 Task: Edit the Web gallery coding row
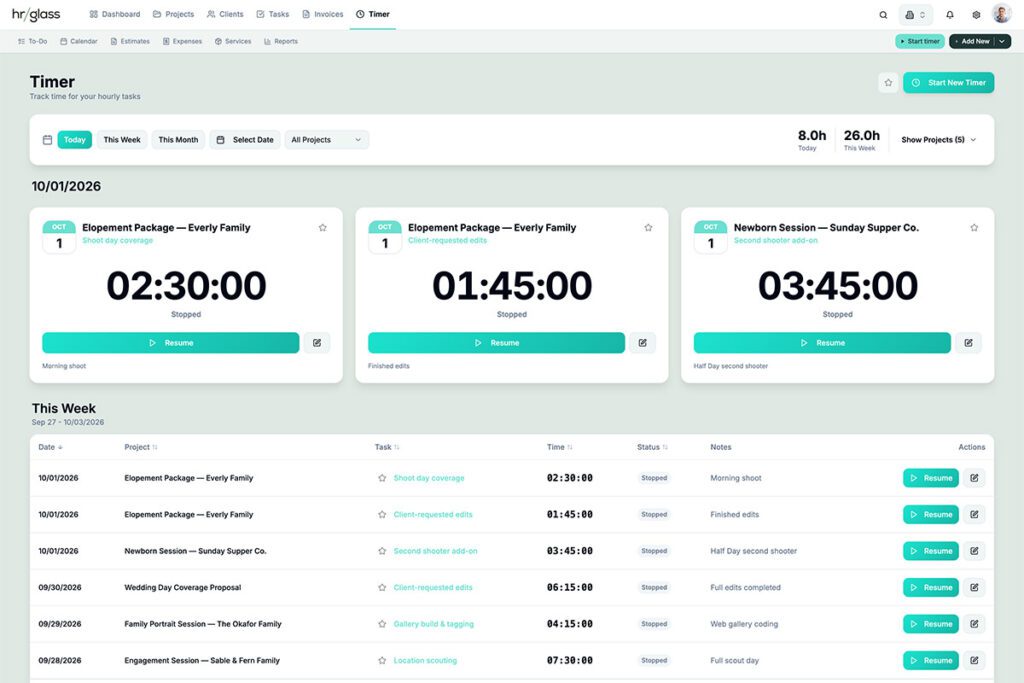tap(974, 624)
